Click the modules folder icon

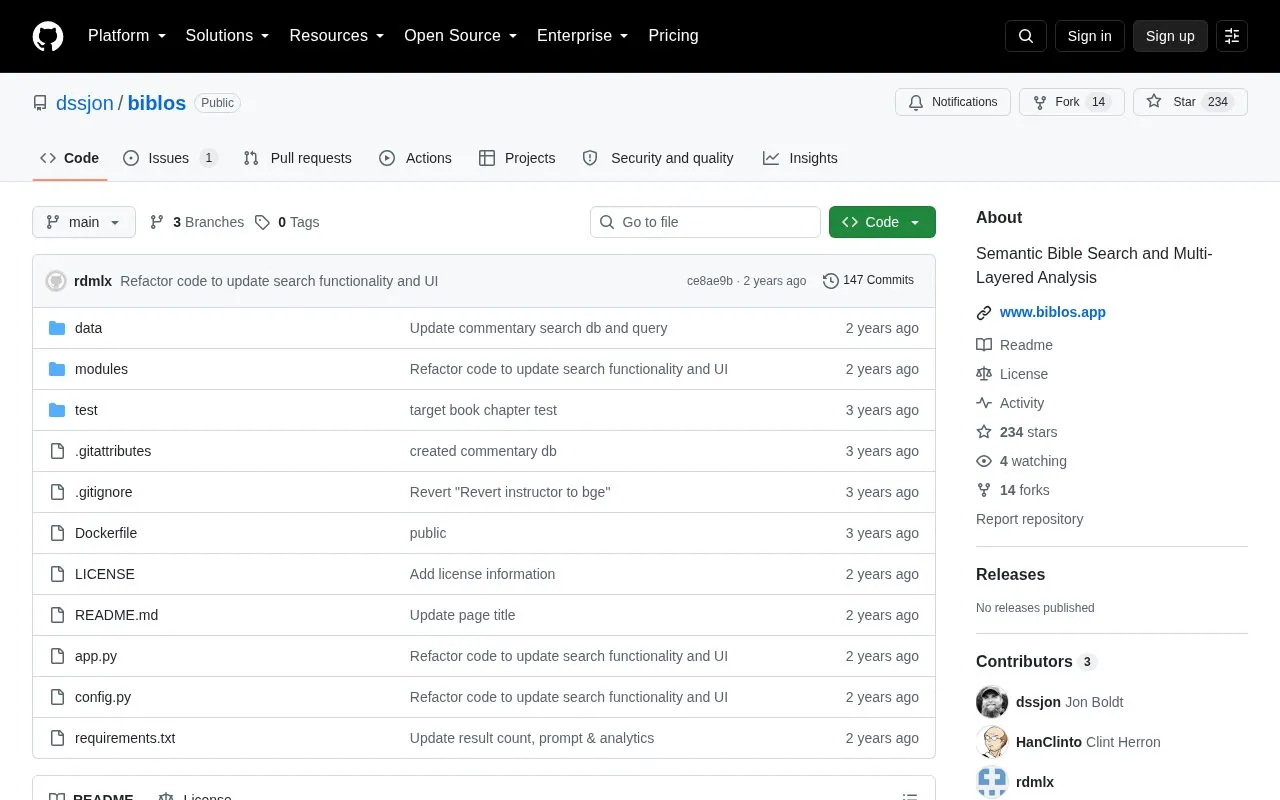(57, 369)
